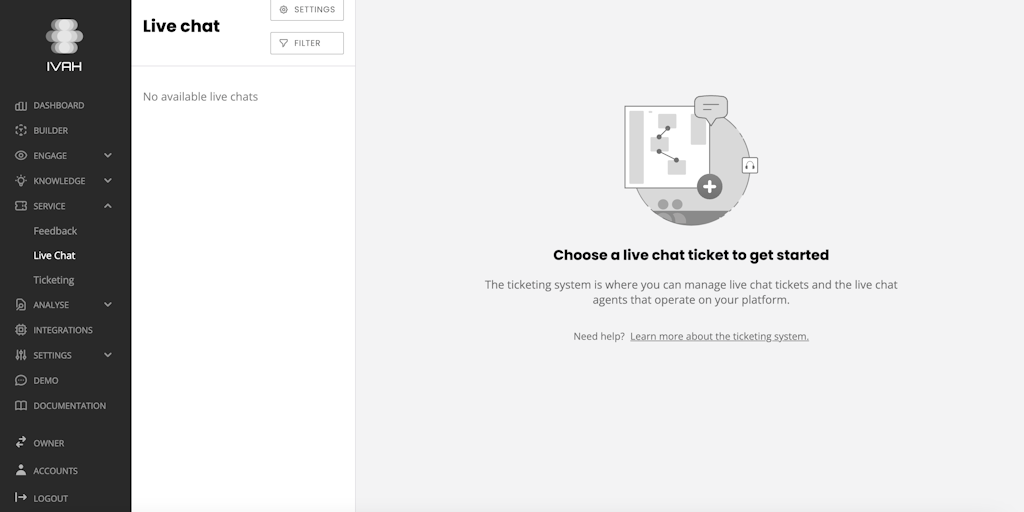This screenshot has height=512, width=1024.
Task: Click the Owner switch arrows icon
Action: pyautogui.click(x=21, y=443)
